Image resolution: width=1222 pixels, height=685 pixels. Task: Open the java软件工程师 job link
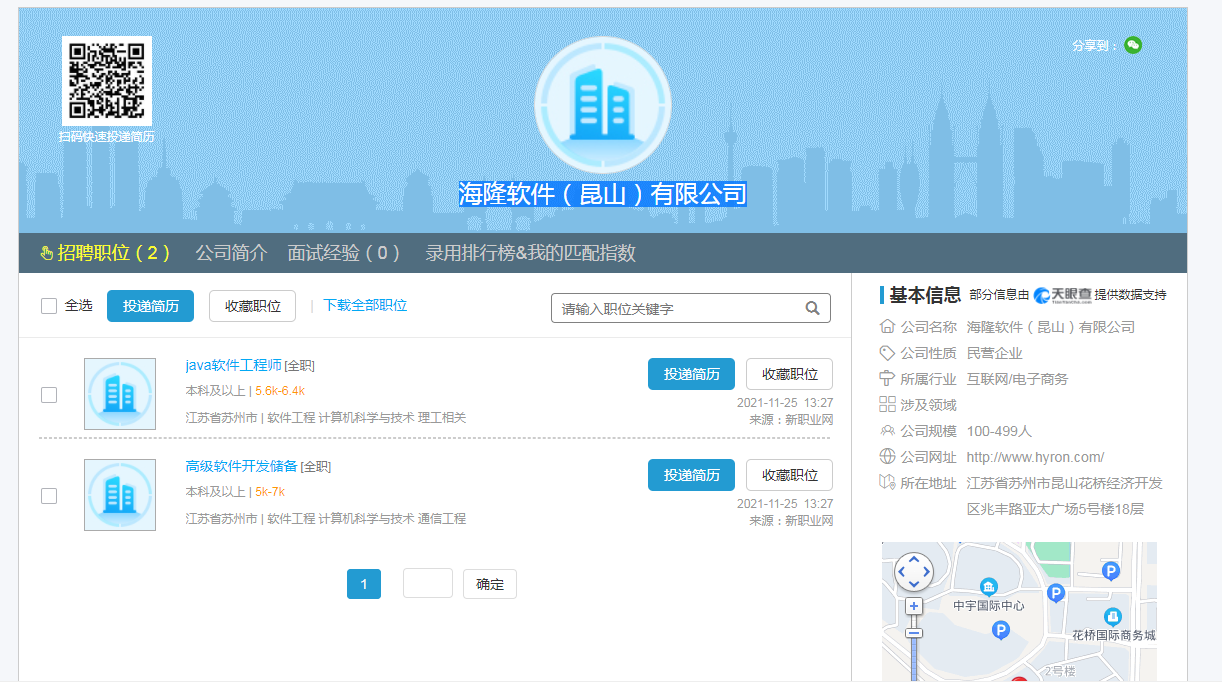click(x=233, y=365)
